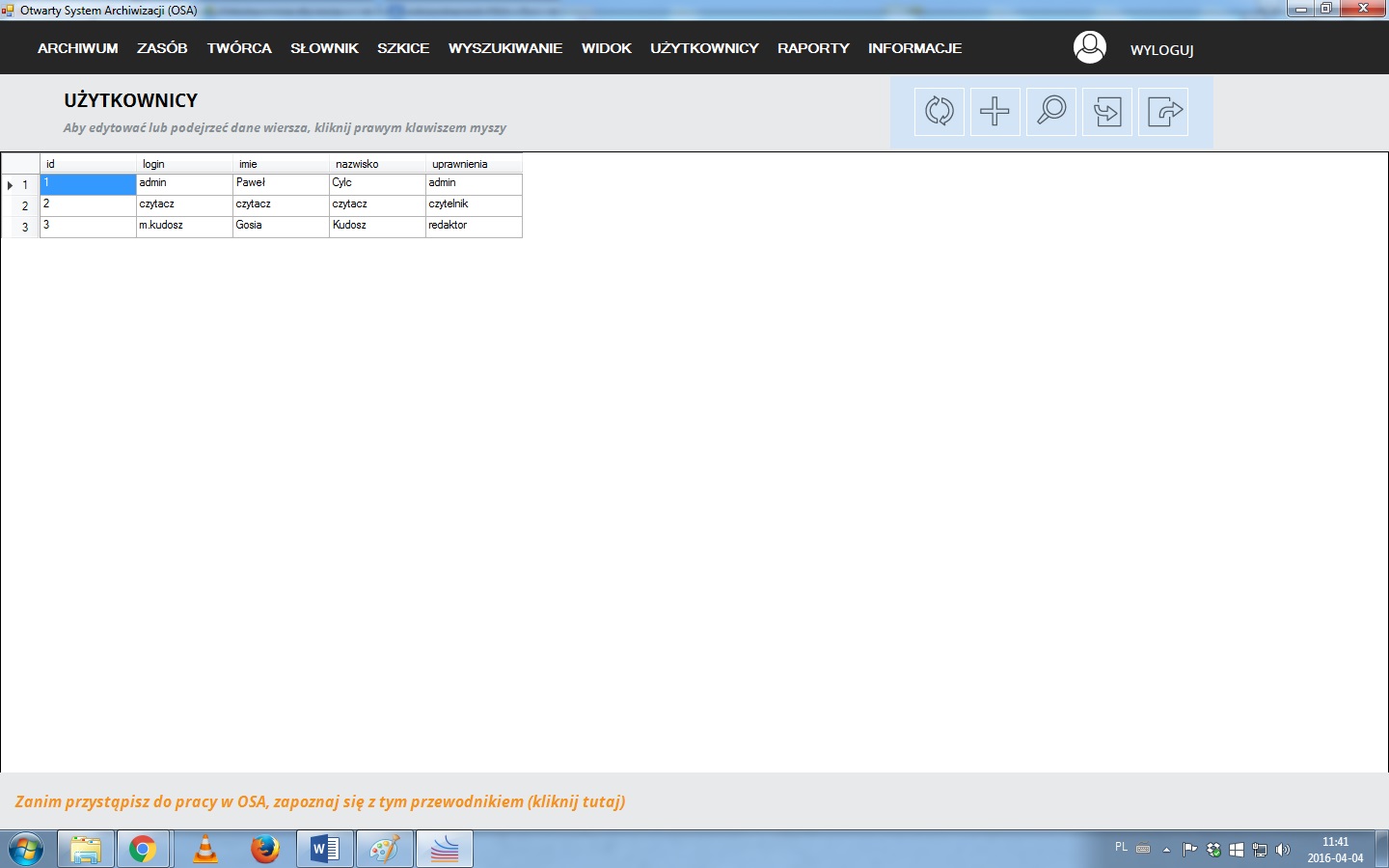This screenshot has width=1389, height=868.
Task: Sort by the login column header
Action: click(184, 164)
